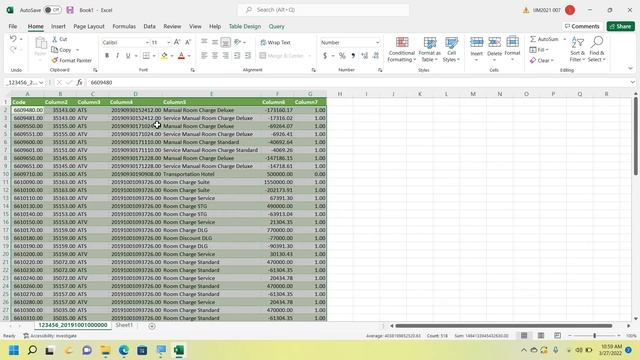Open Format as Table gallery
640x360 pixels.
click(429, 49)
